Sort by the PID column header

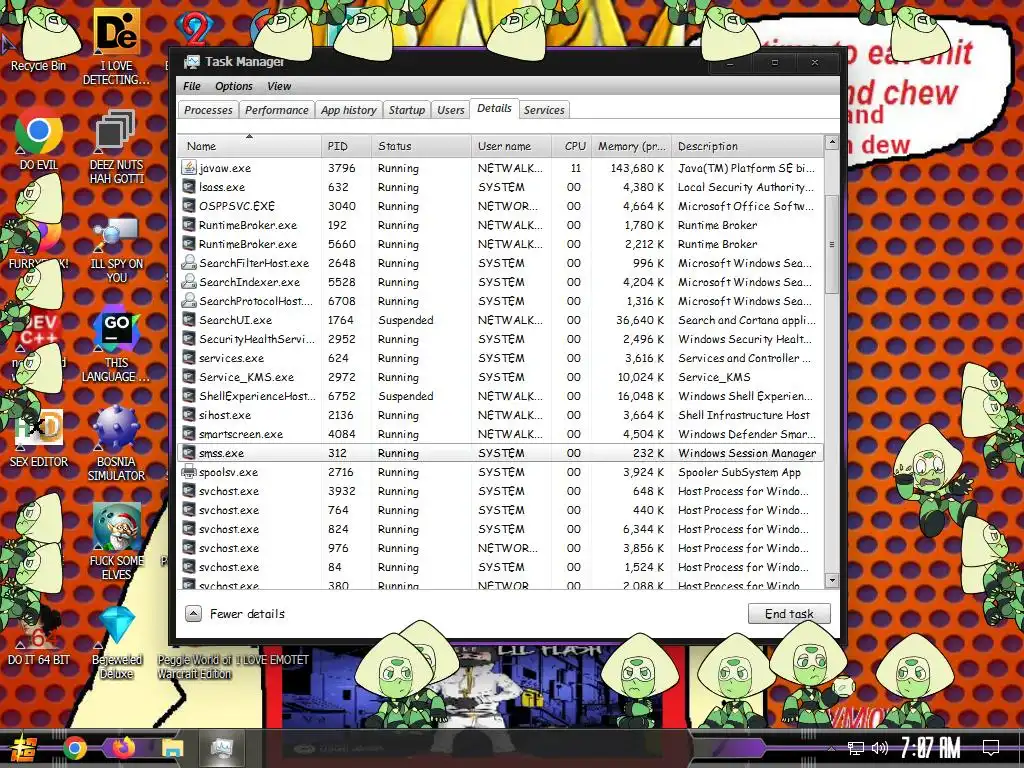point(346,146)
